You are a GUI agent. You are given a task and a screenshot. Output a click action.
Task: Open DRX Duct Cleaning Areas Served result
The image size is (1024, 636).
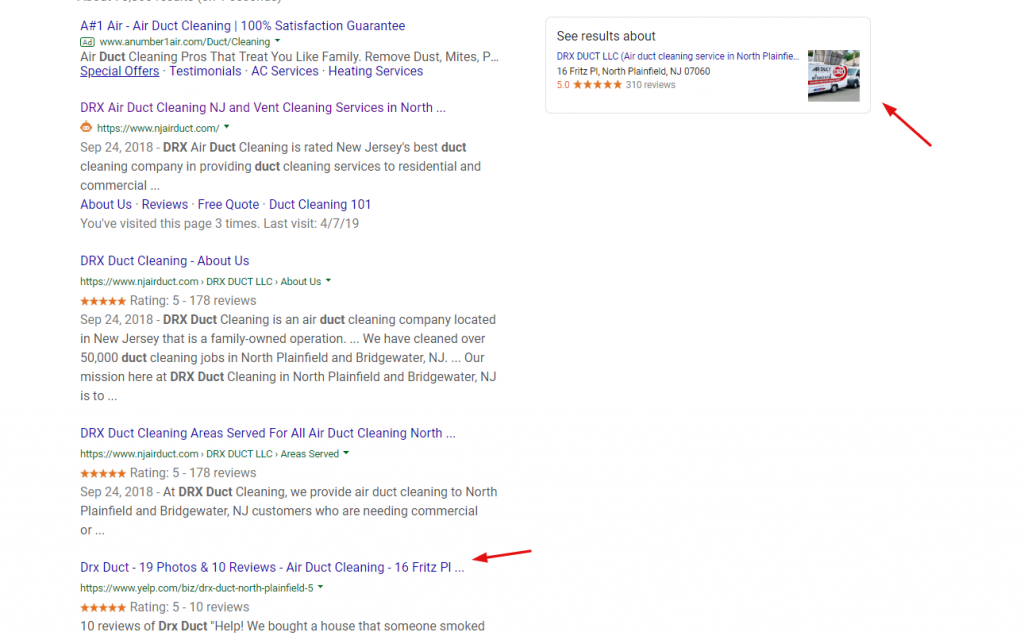[268, 433]
